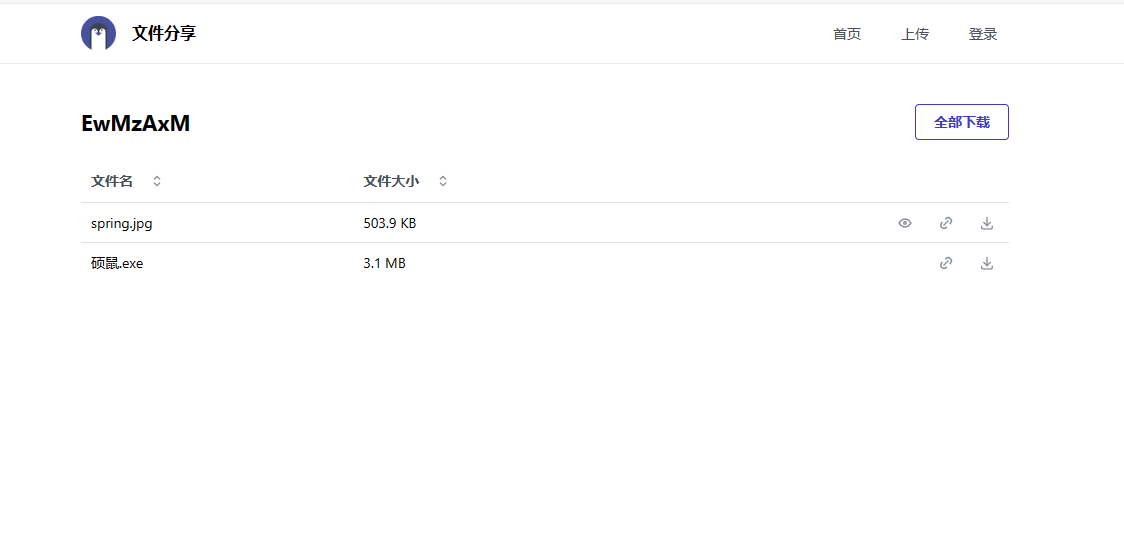Image resolution: width=1124 pixels, height=535 pixels.
Task: Click the 文件分享 site title
Action: point(164,33)
